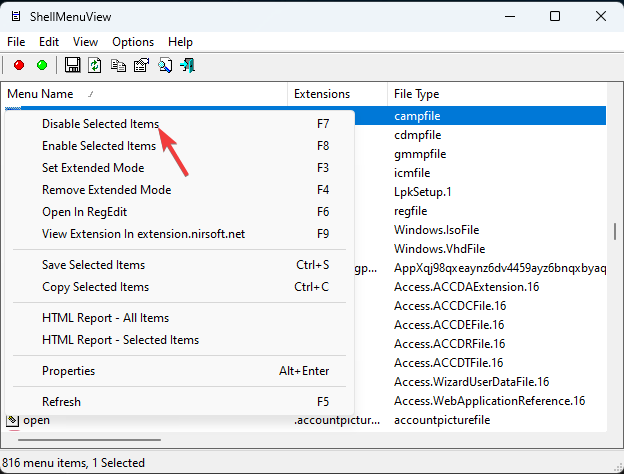Click the Refresh toolbar icon
This screenshot has height=474, width=624.
[95, 65]
